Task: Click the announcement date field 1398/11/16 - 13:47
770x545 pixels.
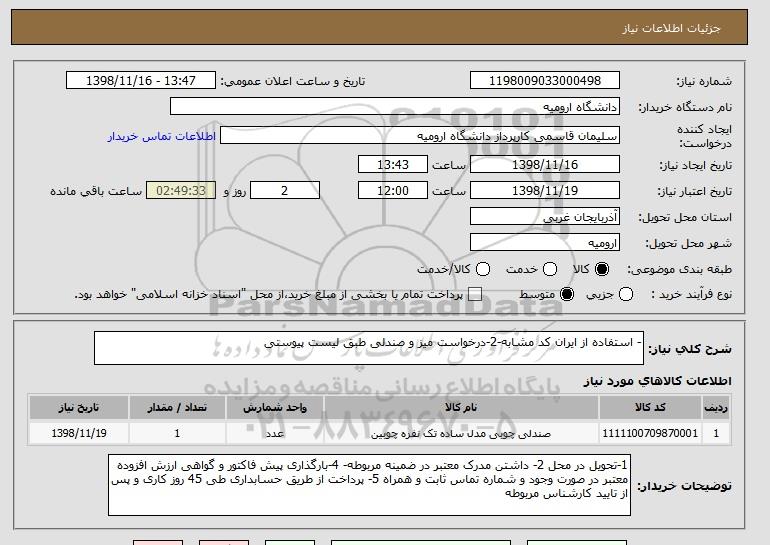Action: 141,81
